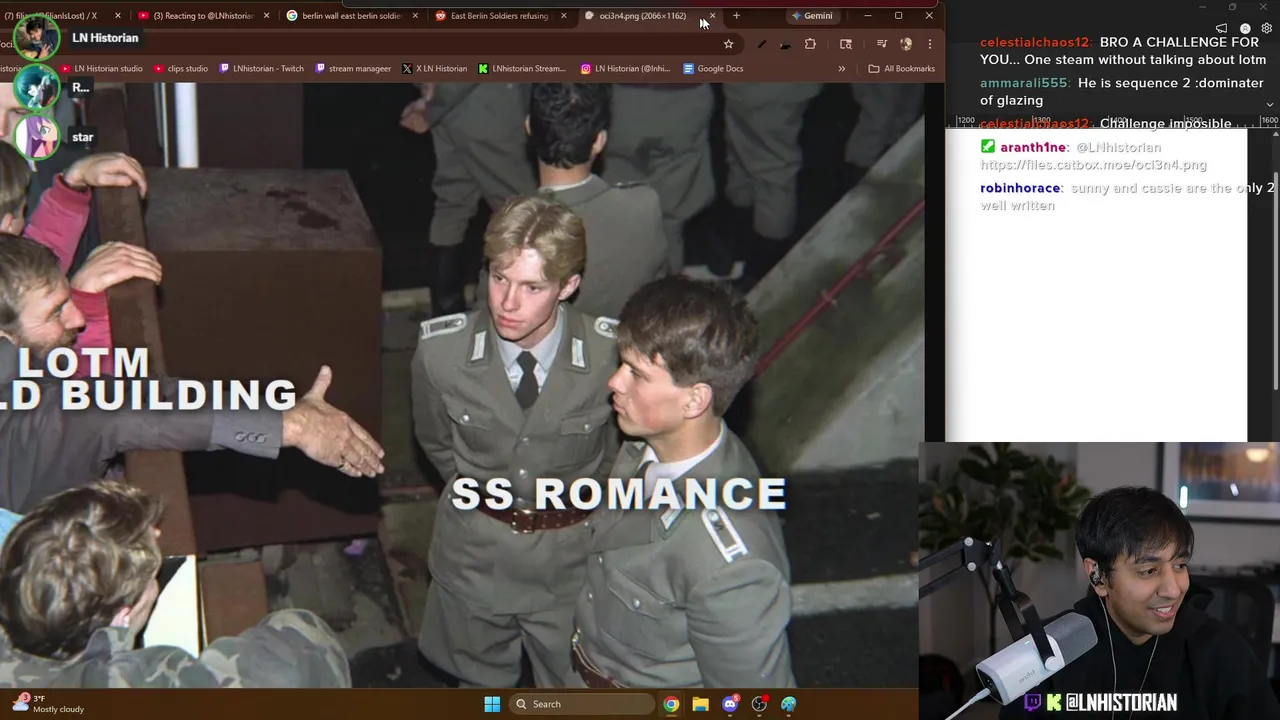Close the Reacting to @LNhistorian tab
The image size is (1280, 720).
click(x=267, y=16)
